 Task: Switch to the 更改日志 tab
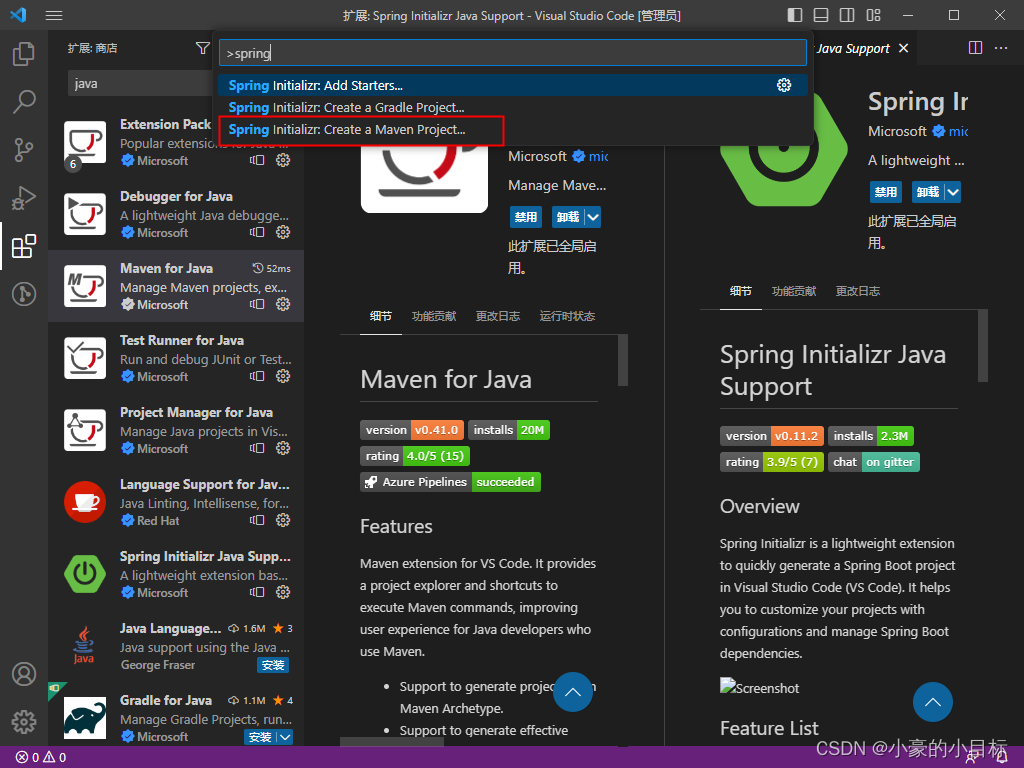pyautogui.click(x=498, y=316)
